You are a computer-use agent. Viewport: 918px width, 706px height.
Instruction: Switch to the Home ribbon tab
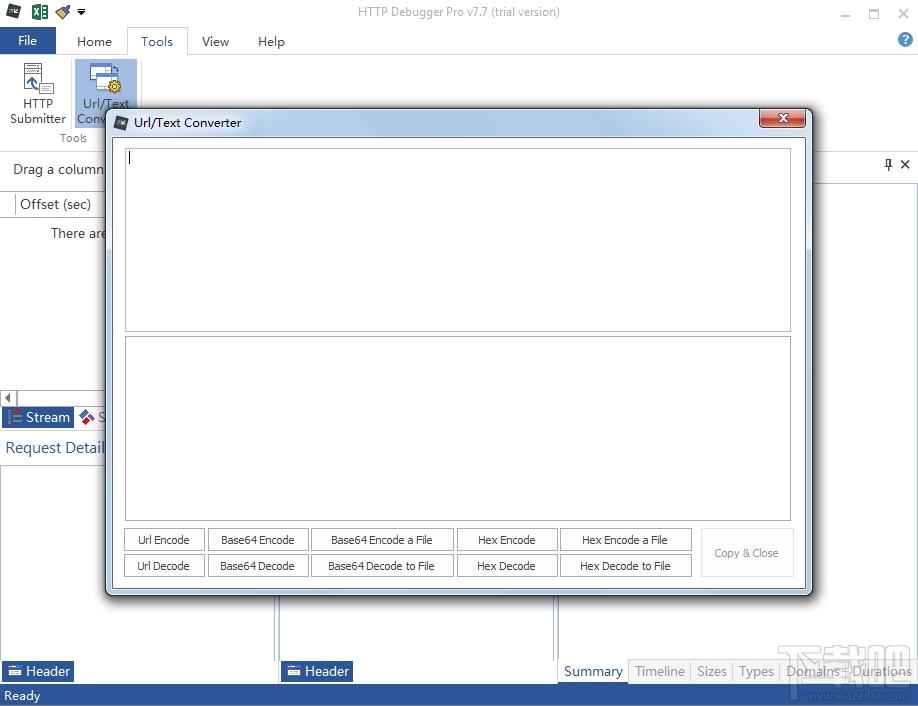coord(94,42)
